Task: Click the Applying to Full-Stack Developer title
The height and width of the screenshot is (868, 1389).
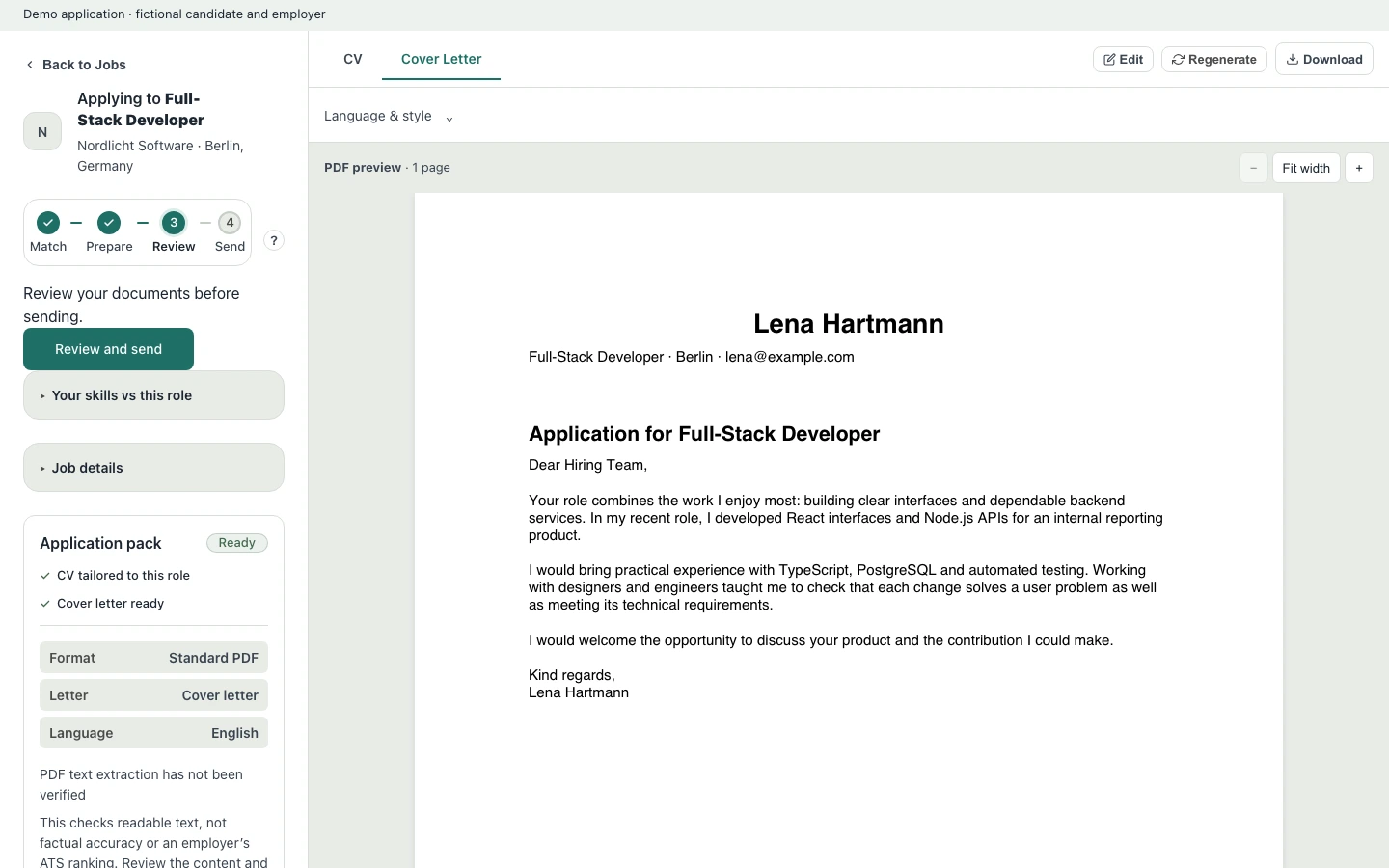Action: point(141,109)
